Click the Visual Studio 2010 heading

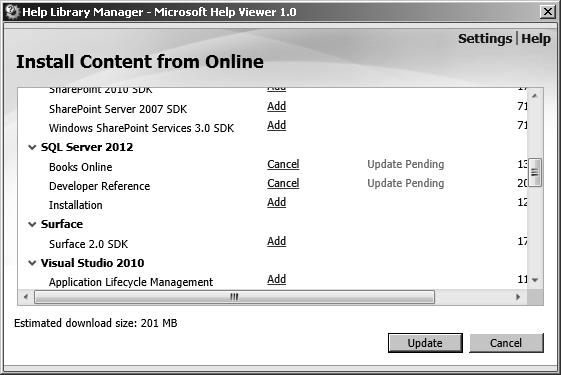[x=92, y=263]
